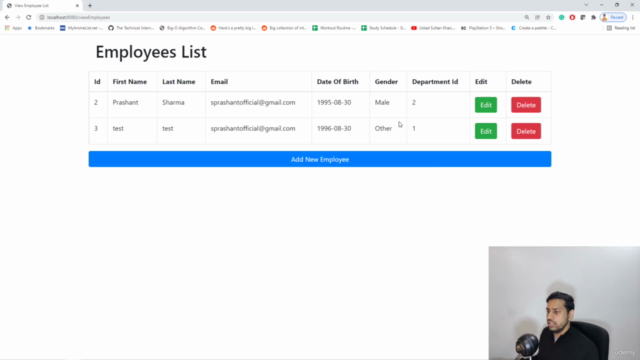Viewport: 640px width, 360px height.
Task: Expand the tab search chevron
Action: [x=586, y=5]
